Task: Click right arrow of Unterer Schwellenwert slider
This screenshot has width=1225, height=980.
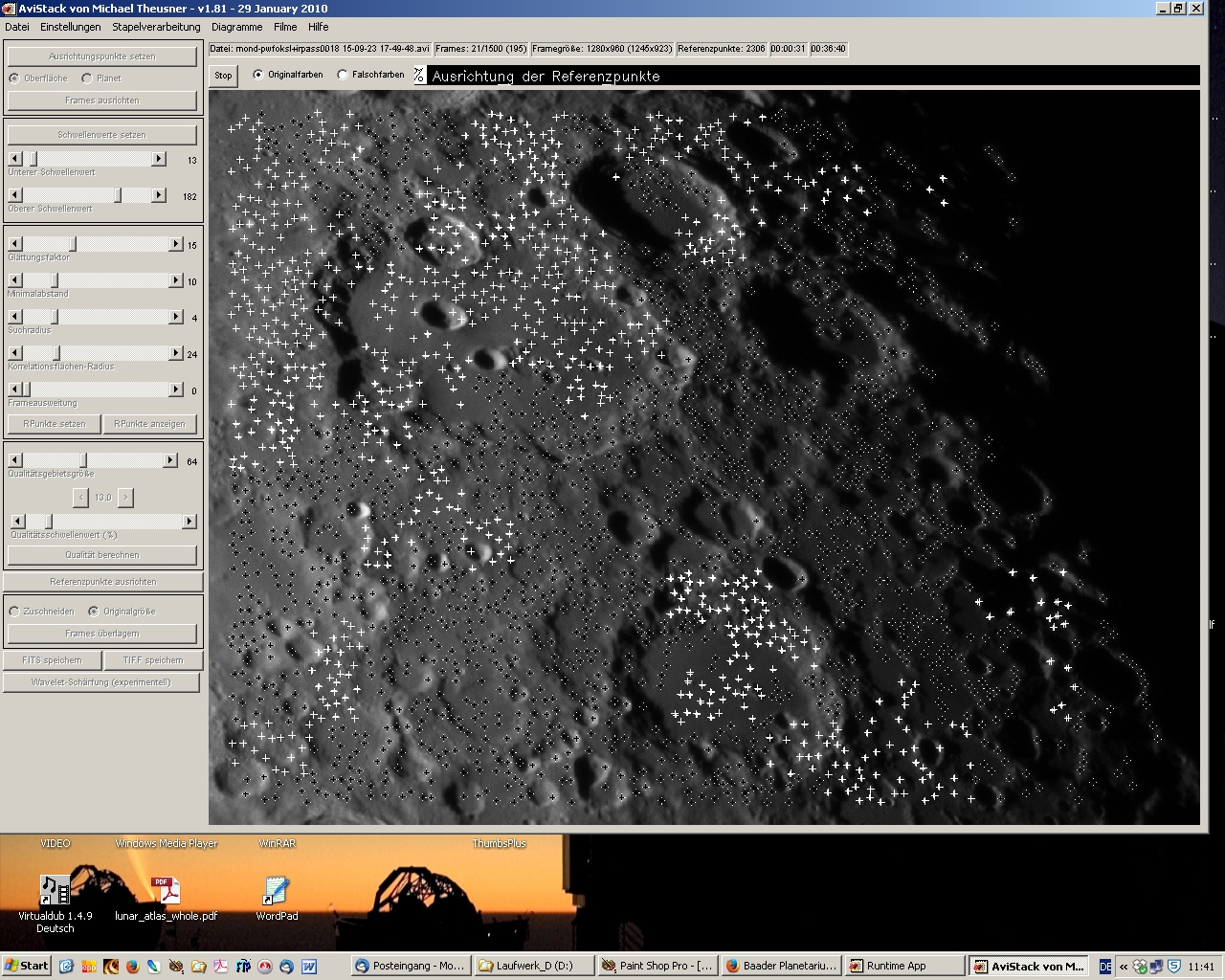Action: [x=159, y=159]
